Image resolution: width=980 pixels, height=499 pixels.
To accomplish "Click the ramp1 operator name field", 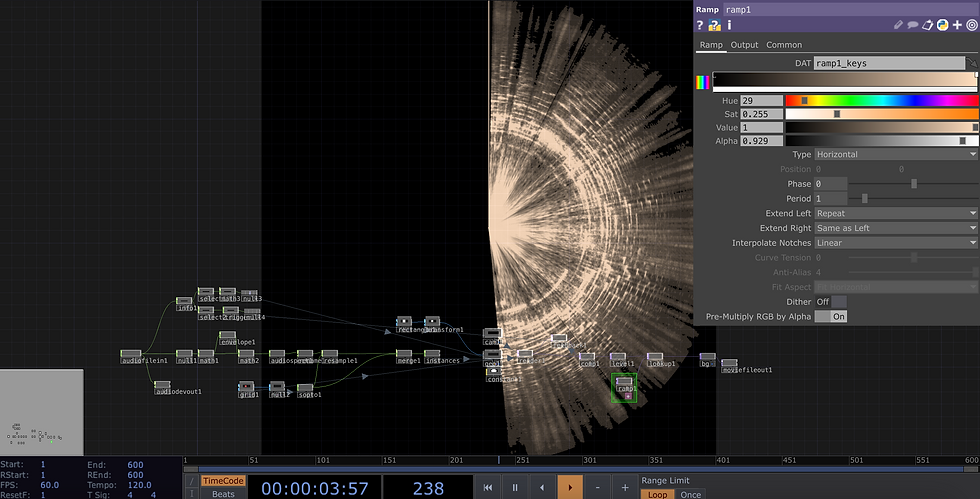I will [851, 9].
